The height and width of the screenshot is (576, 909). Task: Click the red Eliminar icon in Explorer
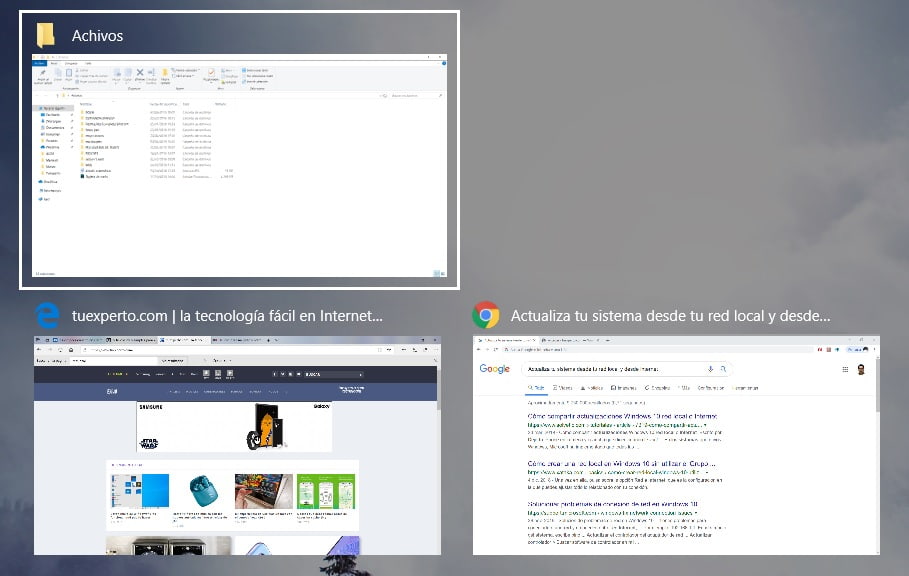click(139, 71)
